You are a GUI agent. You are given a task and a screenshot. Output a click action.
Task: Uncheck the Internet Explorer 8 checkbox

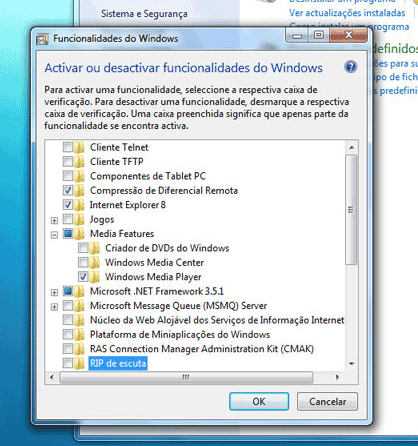(68, 204)
